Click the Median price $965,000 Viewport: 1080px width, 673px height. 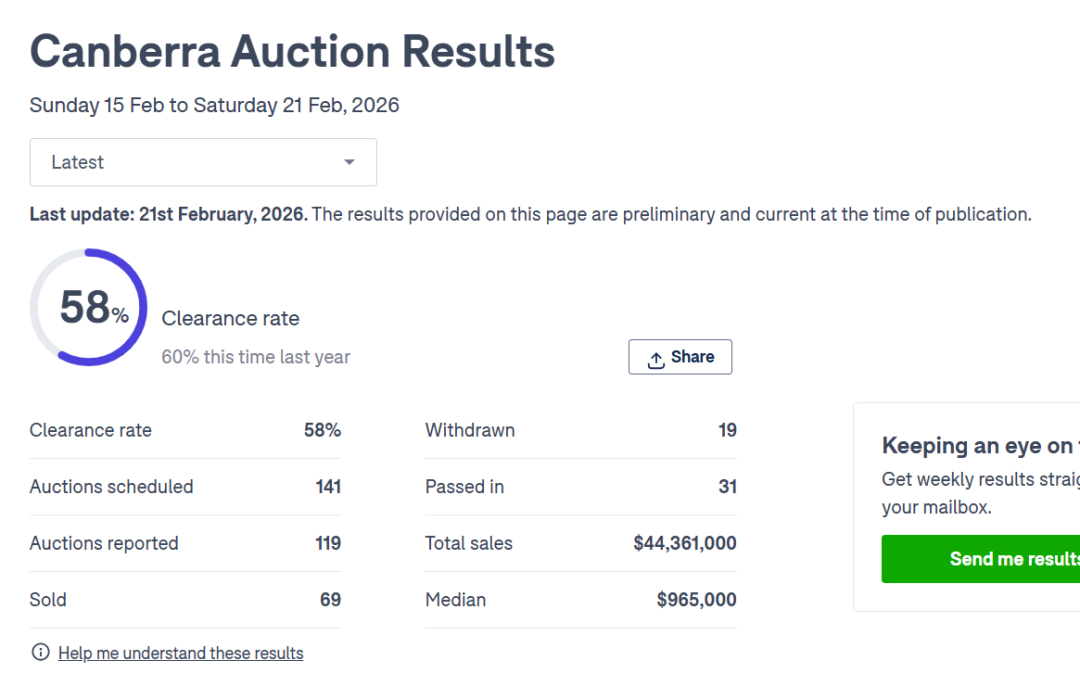pyautogui.click(x=696, y=600)
